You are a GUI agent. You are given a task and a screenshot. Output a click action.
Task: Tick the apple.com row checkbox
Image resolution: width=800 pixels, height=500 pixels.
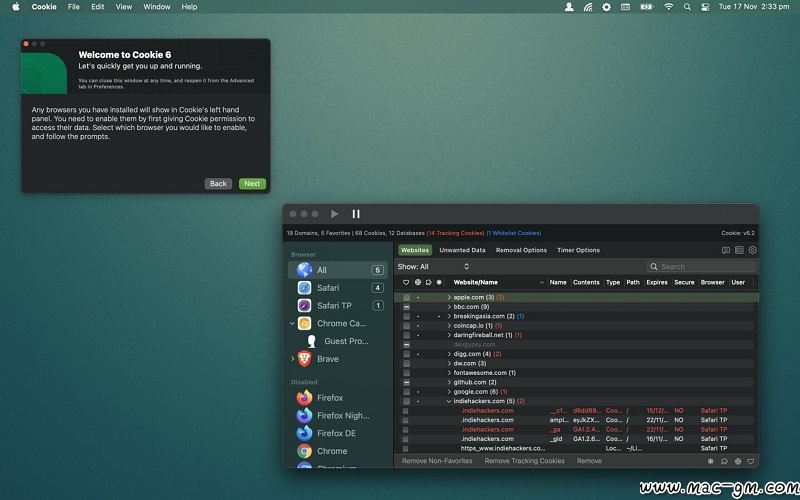(406, 297)
